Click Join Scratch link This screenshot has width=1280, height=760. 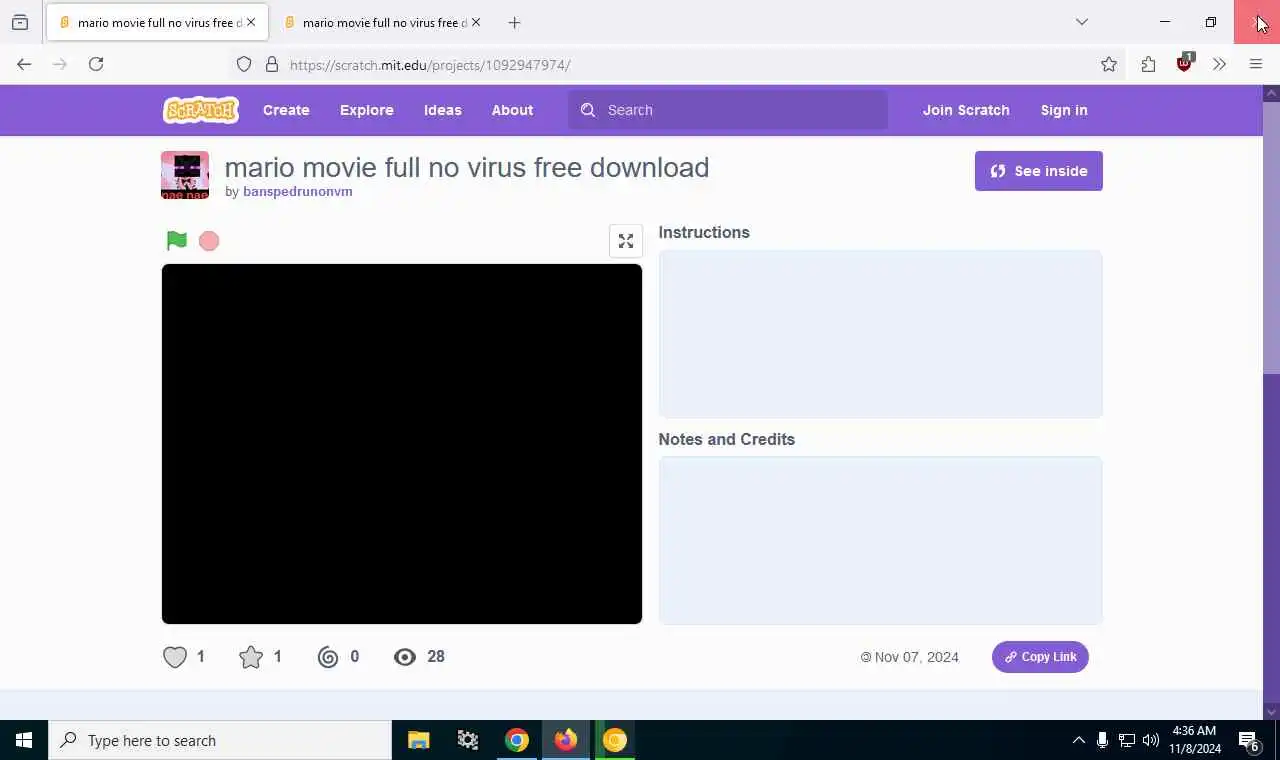[x=966, y=110]
